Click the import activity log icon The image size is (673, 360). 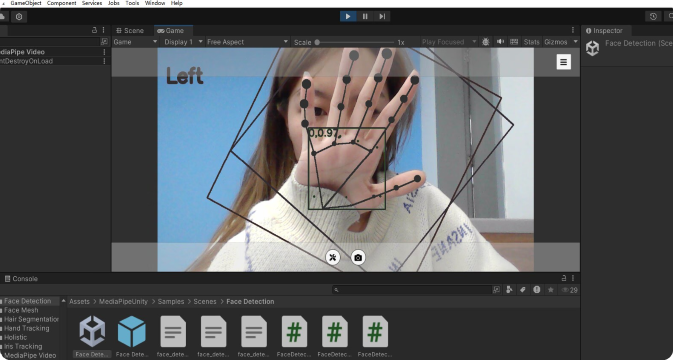[537, 290]
